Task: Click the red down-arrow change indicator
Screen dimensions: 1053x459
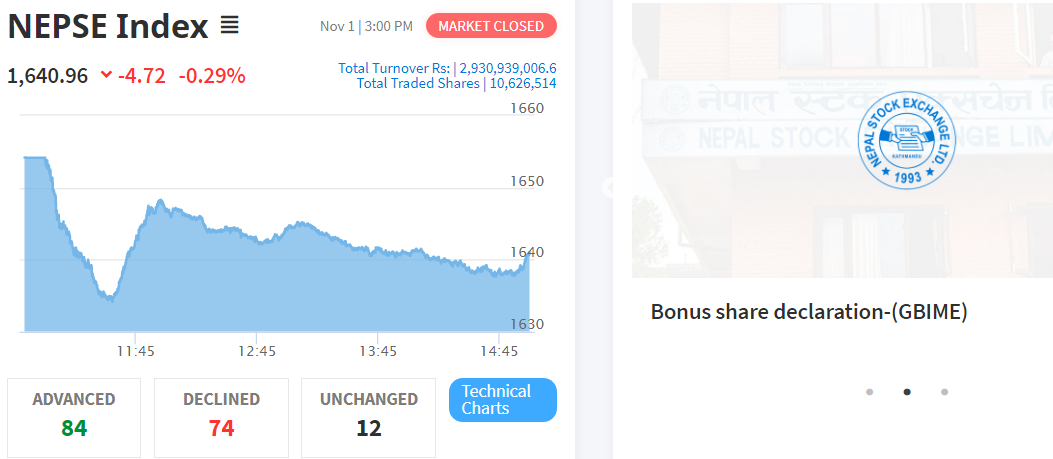Action: [x=106, y=75]
